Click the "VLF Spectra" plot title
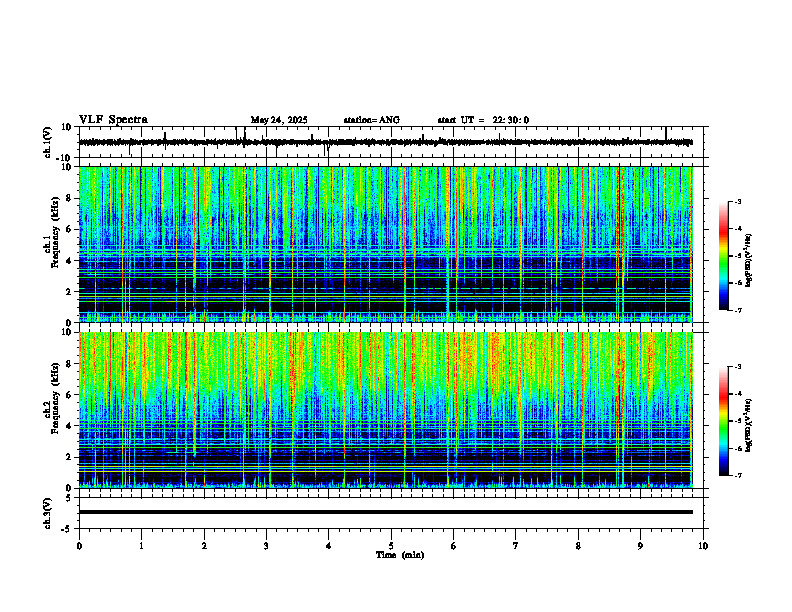792x612 pixels. [x=113, y=120]
